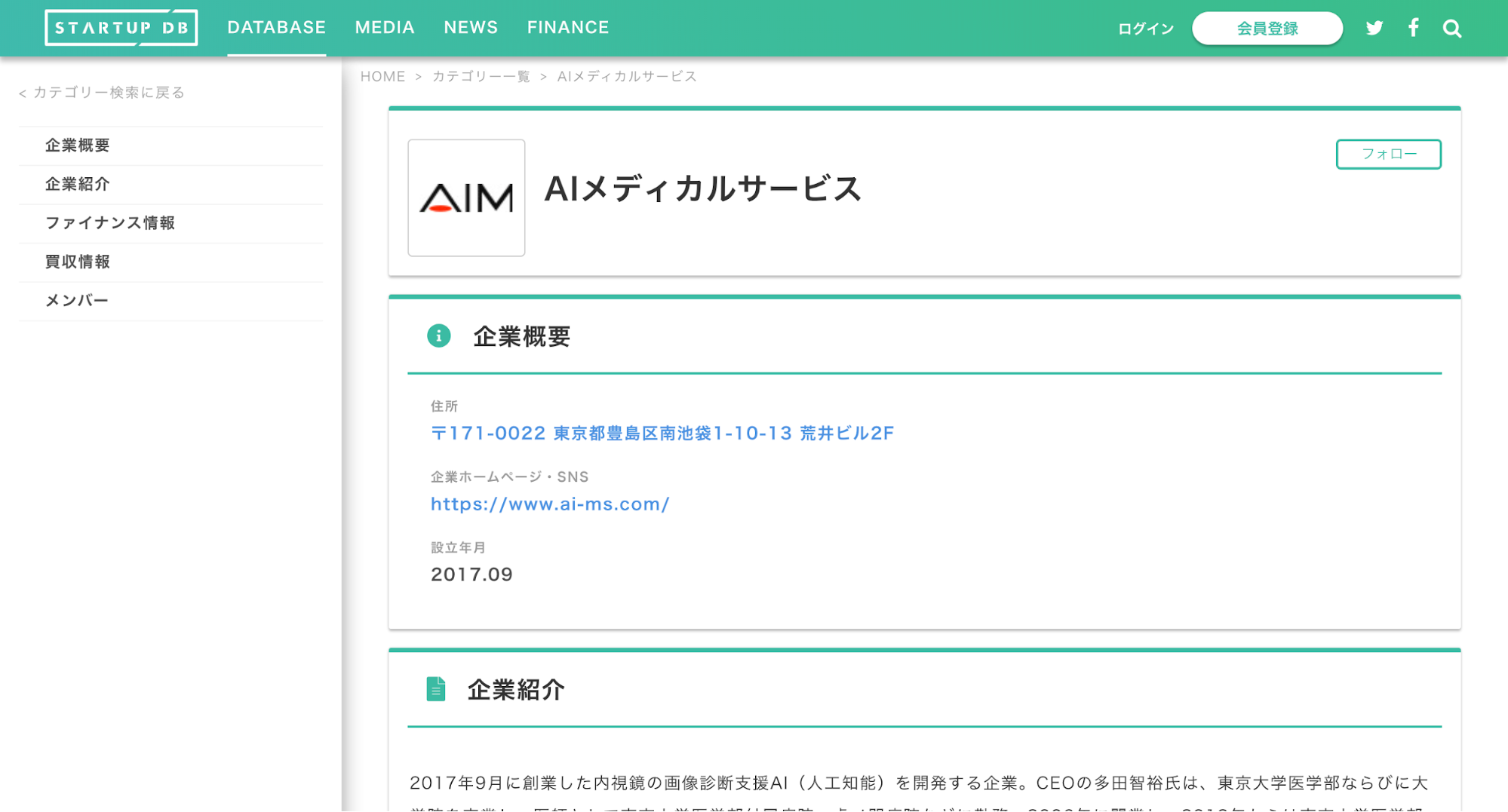The height and width of the screenshot is (812, 1508).
Task: Click the 会員登録 button
Action: coord(1267,29)
